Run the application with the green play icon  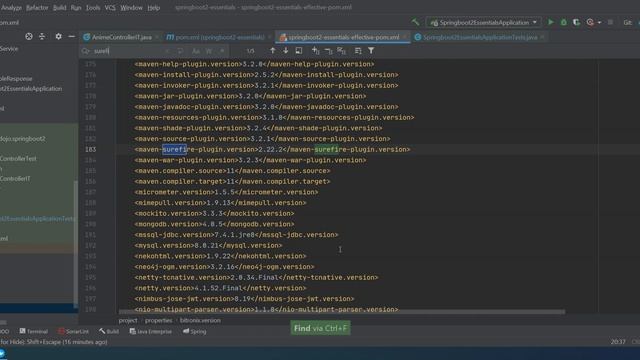[x=551, y=22]
